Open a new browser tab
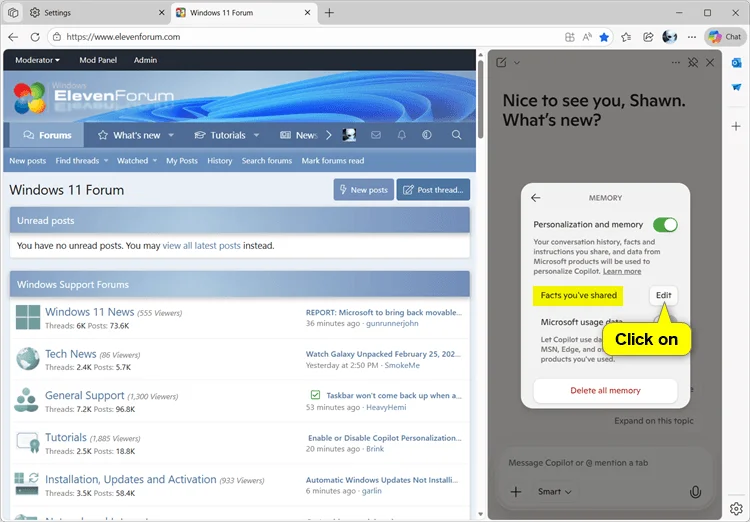750x522 pixels. [329, 13]
